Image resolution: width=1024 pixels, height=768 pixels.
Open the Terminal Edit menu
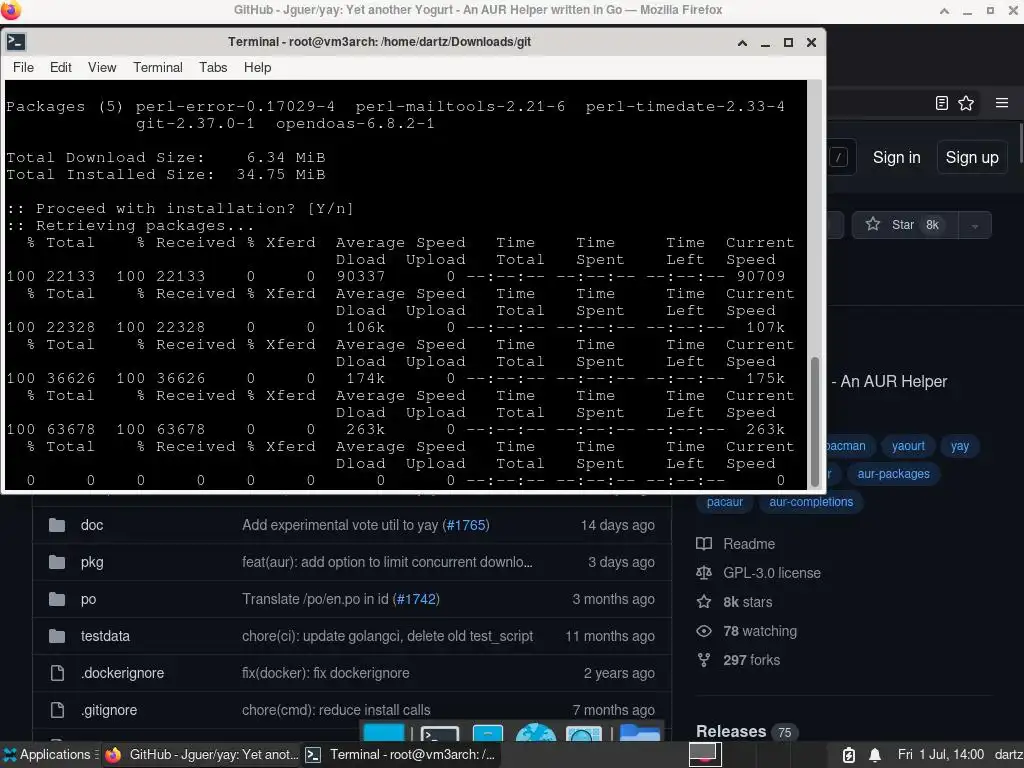pyautogui.click(x=61, y=67)
